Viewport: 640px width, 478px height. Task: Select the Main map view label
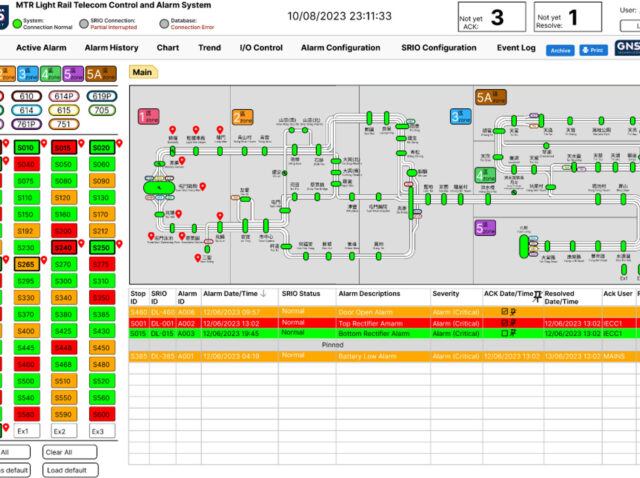pyautogui.click(x=142, y=72)
